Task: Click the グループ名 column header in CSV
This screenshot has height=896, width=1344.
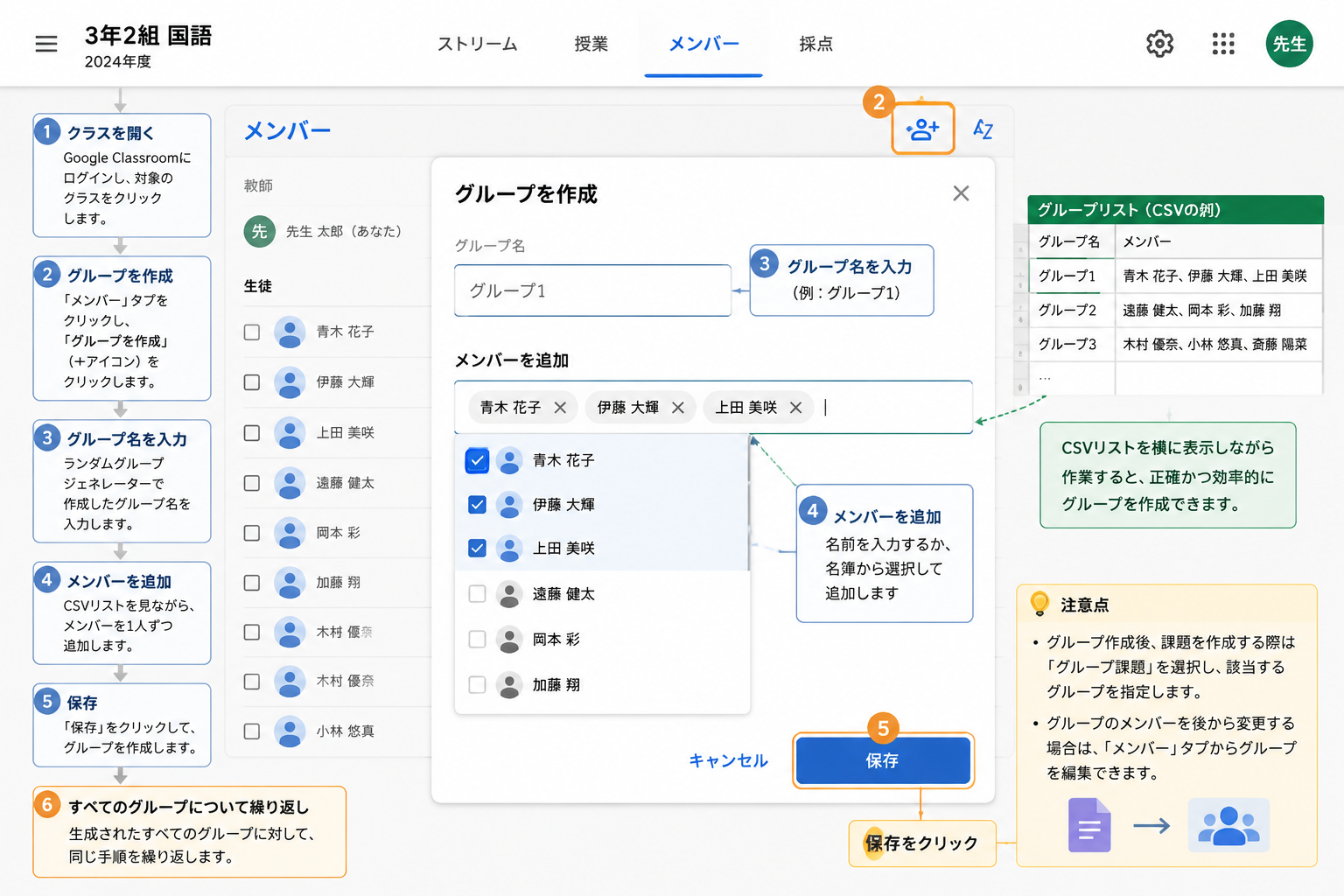Action: click(1071, 241)
